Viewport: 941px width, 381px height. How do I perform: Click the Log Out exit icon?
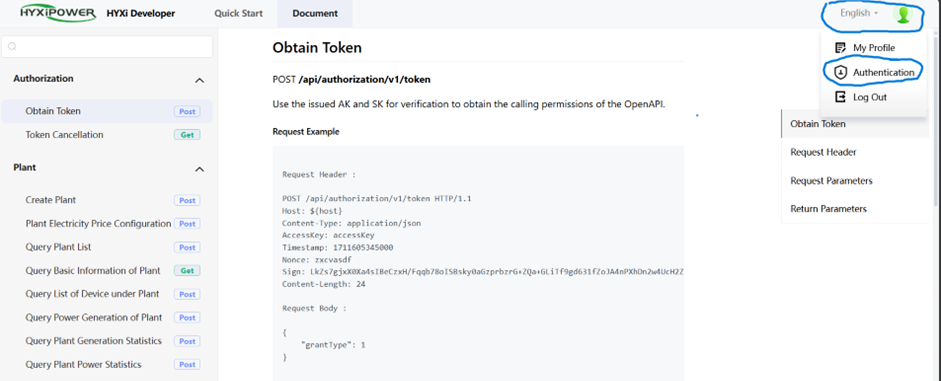841,97
